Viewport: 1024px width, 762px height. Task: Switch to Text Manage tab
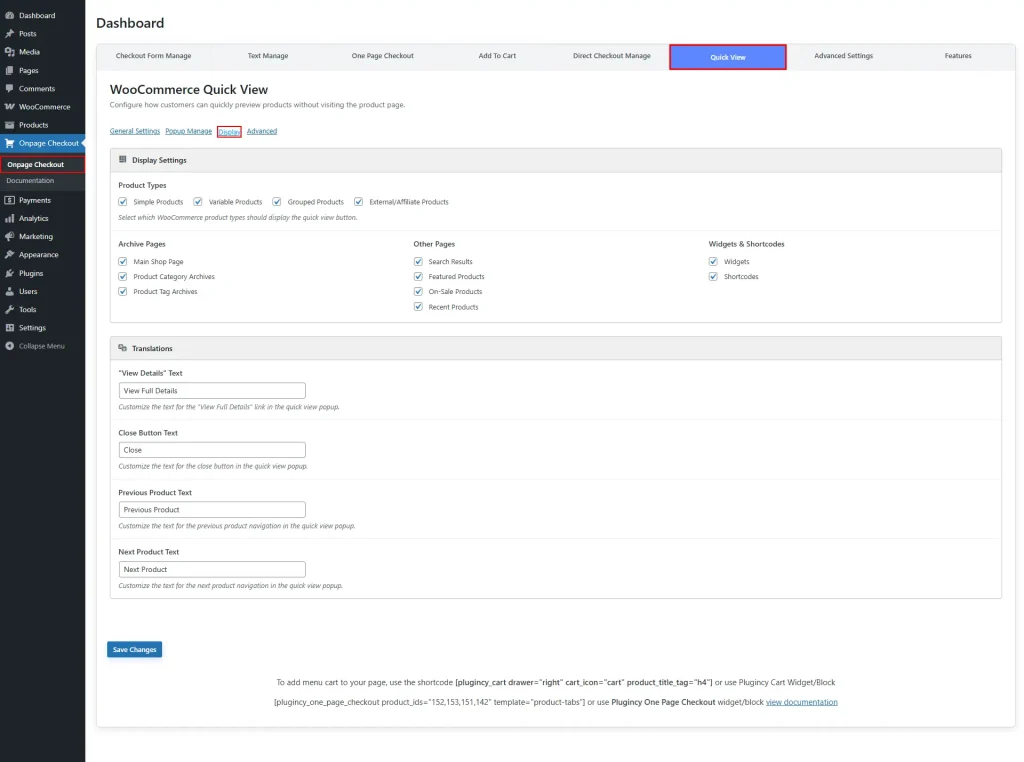coord(268,56)
